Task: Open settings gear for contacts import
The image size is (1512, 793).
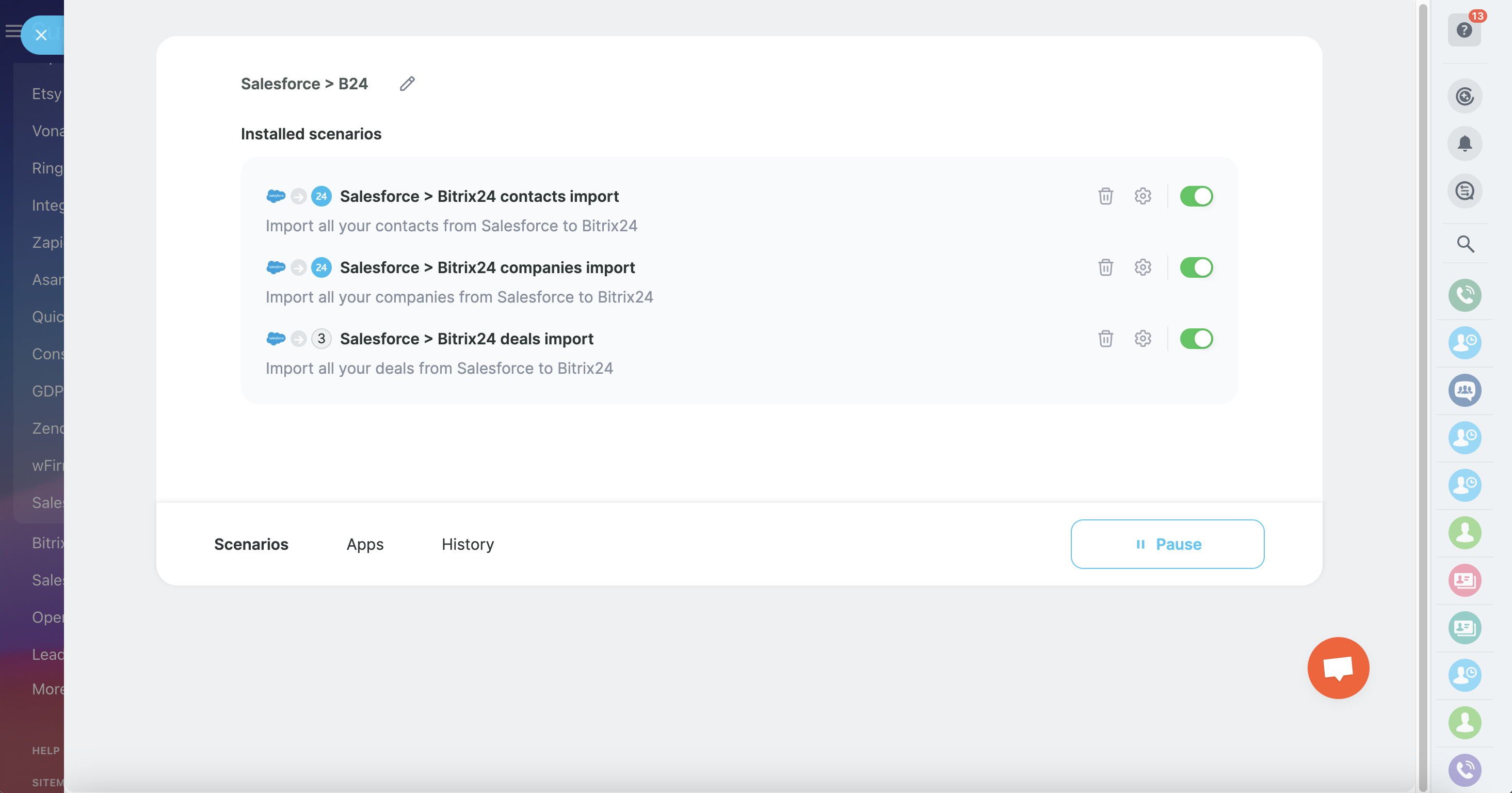Action: (x=1142, y=196)
